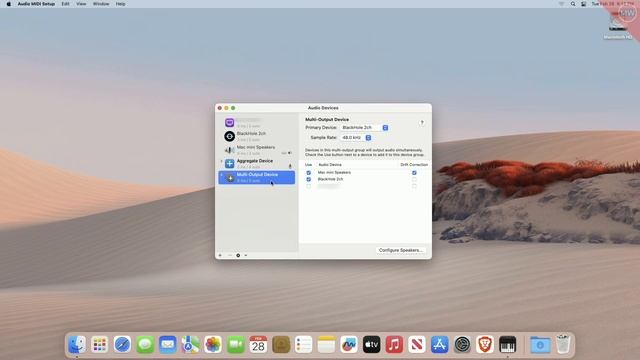Image resolution: width=640 pixels, height=360 pixels.
Task: Open Brave browser from the Dock
Action: (x=485, y=344)
